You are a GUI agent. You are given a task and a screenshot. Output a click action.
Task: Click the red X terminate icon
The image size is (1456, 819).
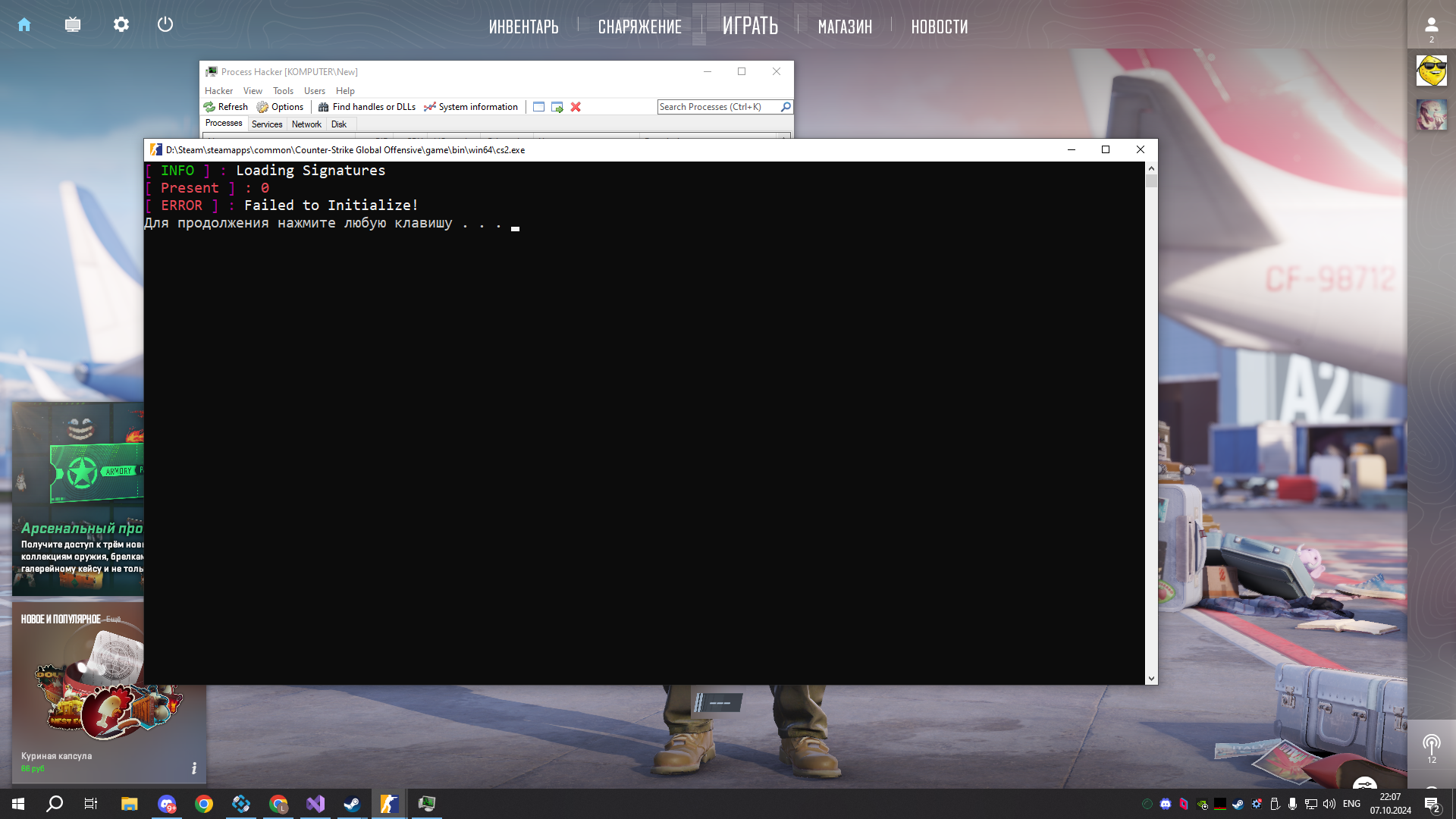[x=576, y=107]
